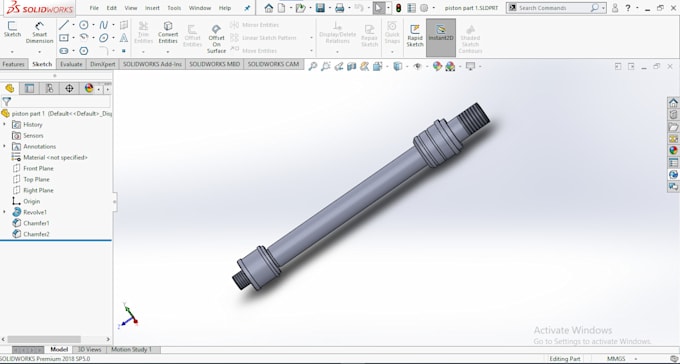This screenshot has width=680, height=364.
Task: Expand the Revolve1 feature node
Action: [5, 212]
